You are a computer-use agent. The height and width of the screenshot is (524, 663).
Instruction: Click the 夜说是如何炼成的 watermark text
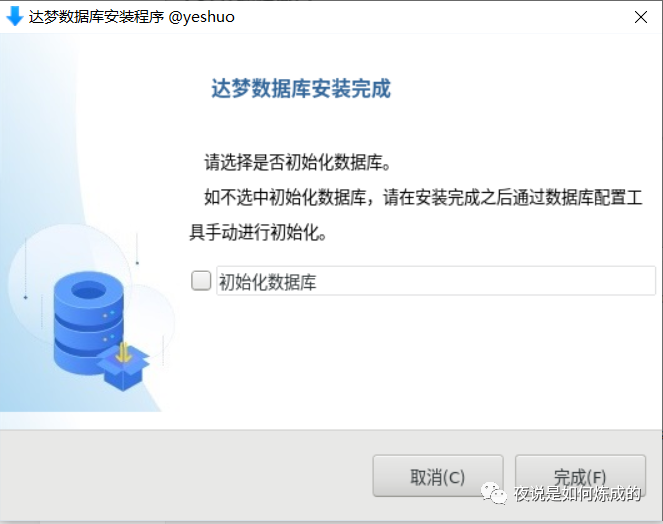(578, 494)
